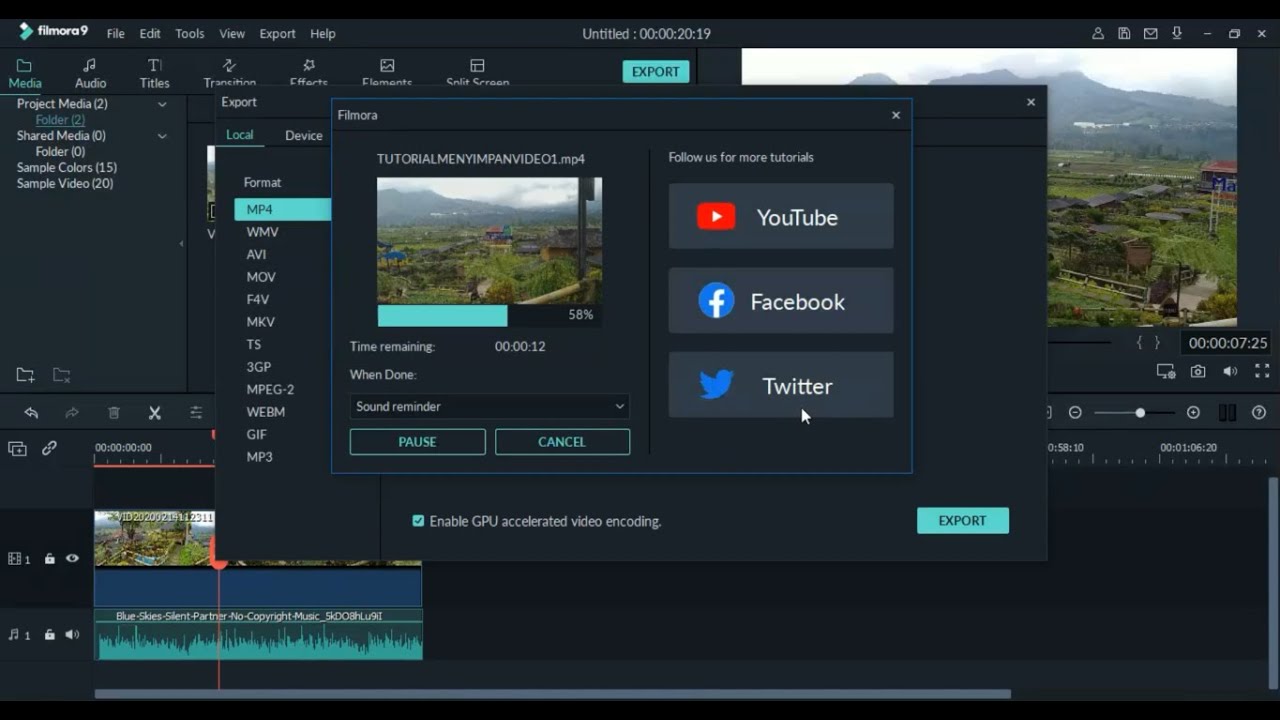Click the delete folder icon

pos(61,375)
